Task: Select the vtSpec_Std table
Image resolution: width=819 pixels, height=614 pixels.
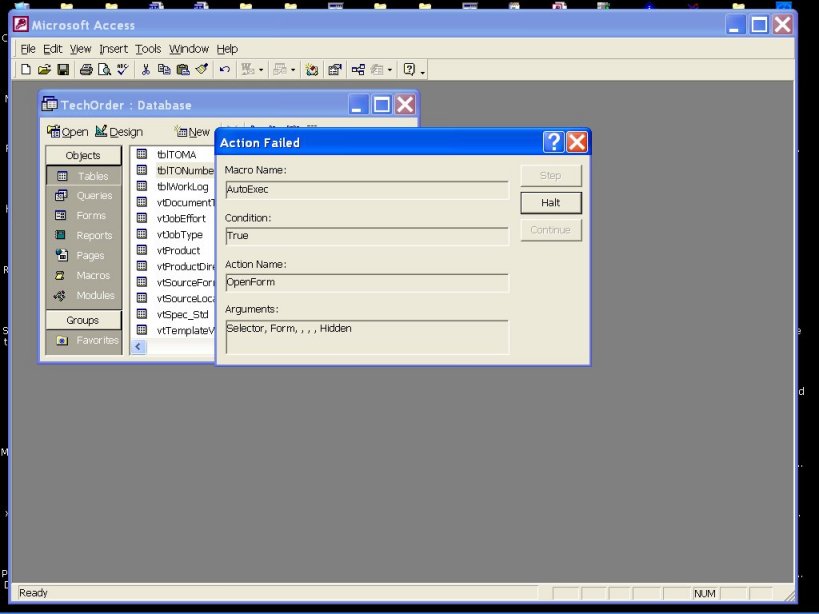Action: (182, 314)
